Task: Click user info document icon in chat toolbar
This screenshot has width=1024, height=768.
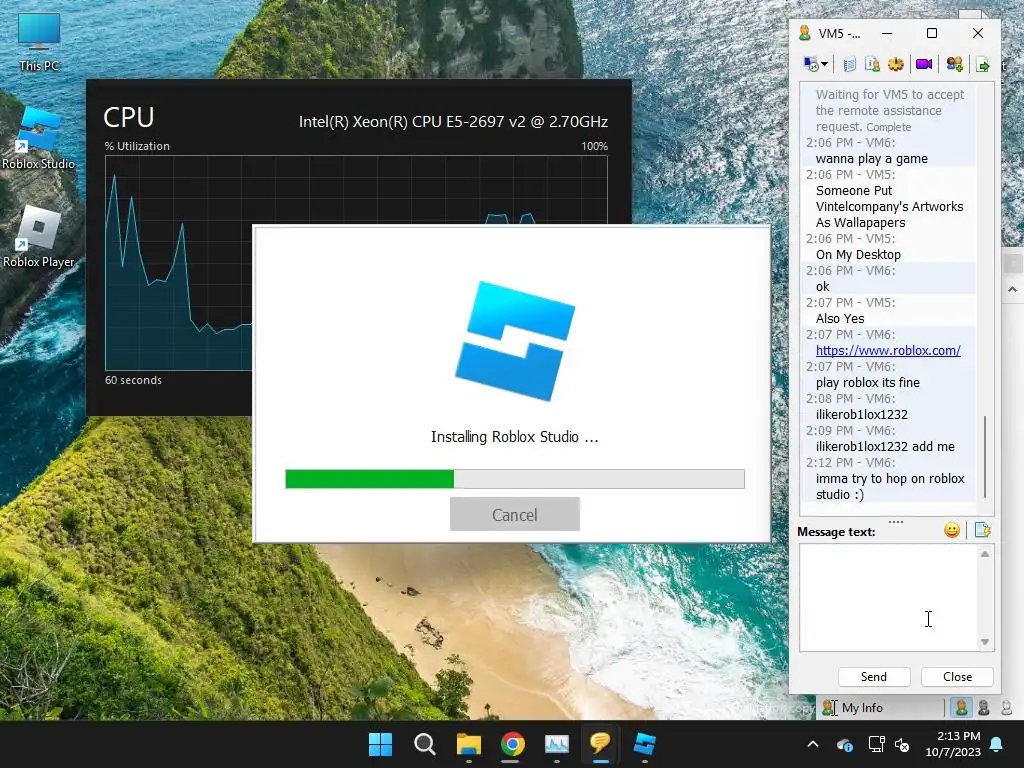Action: pyautogui.click(x=872, y=64)
